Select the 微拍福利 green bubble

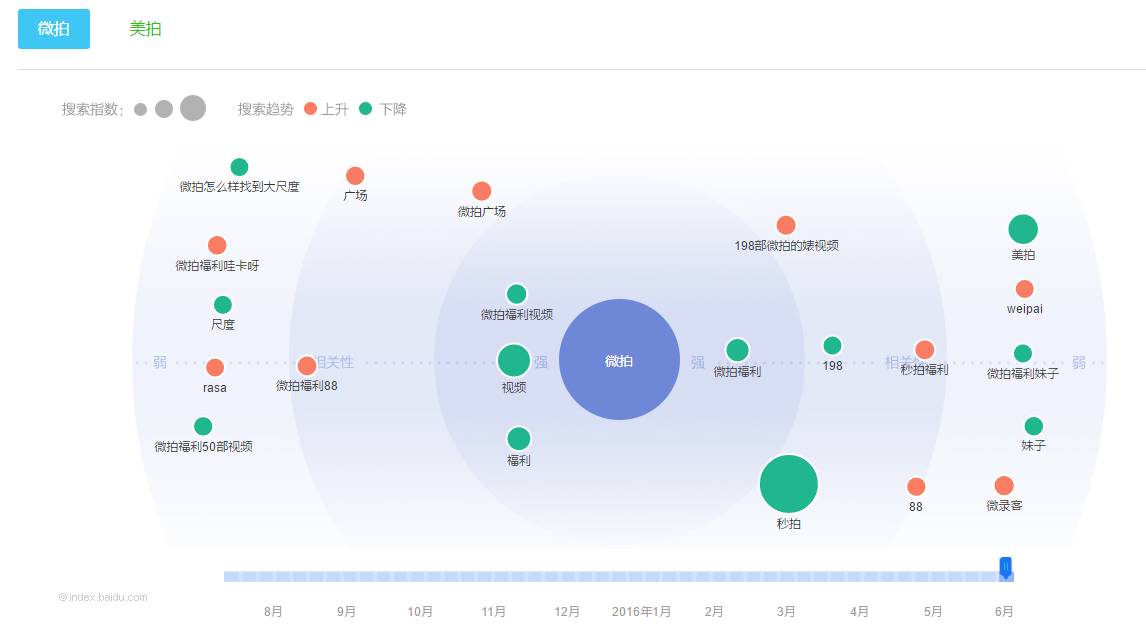tap(737, 350)
